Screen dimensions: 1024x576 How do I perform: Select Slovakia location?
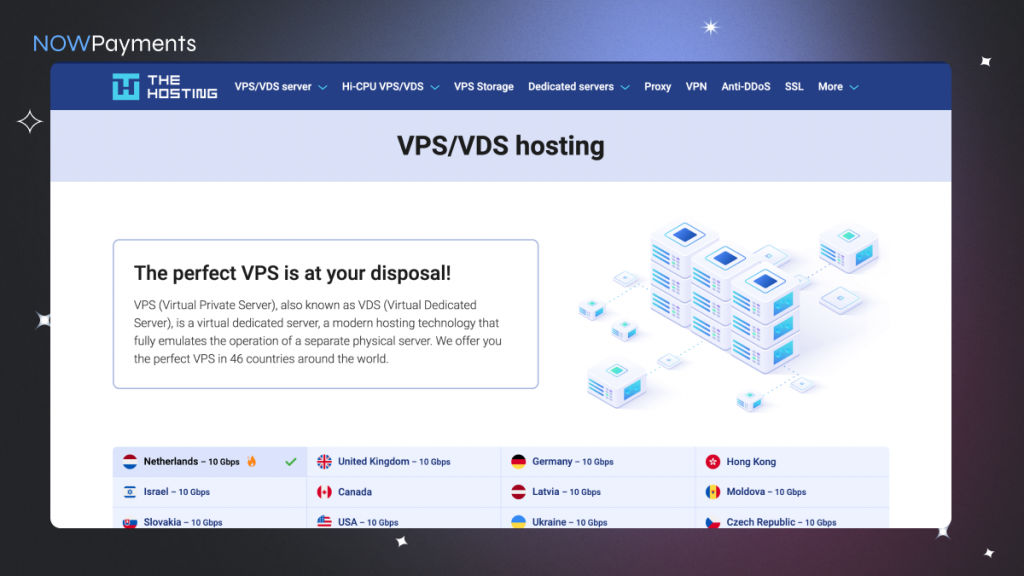tap(210, 519)
